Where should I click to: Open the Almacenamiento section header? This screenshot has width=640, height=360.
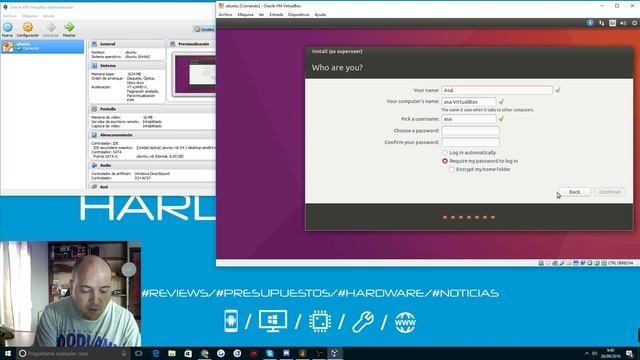tap(152, 135)
